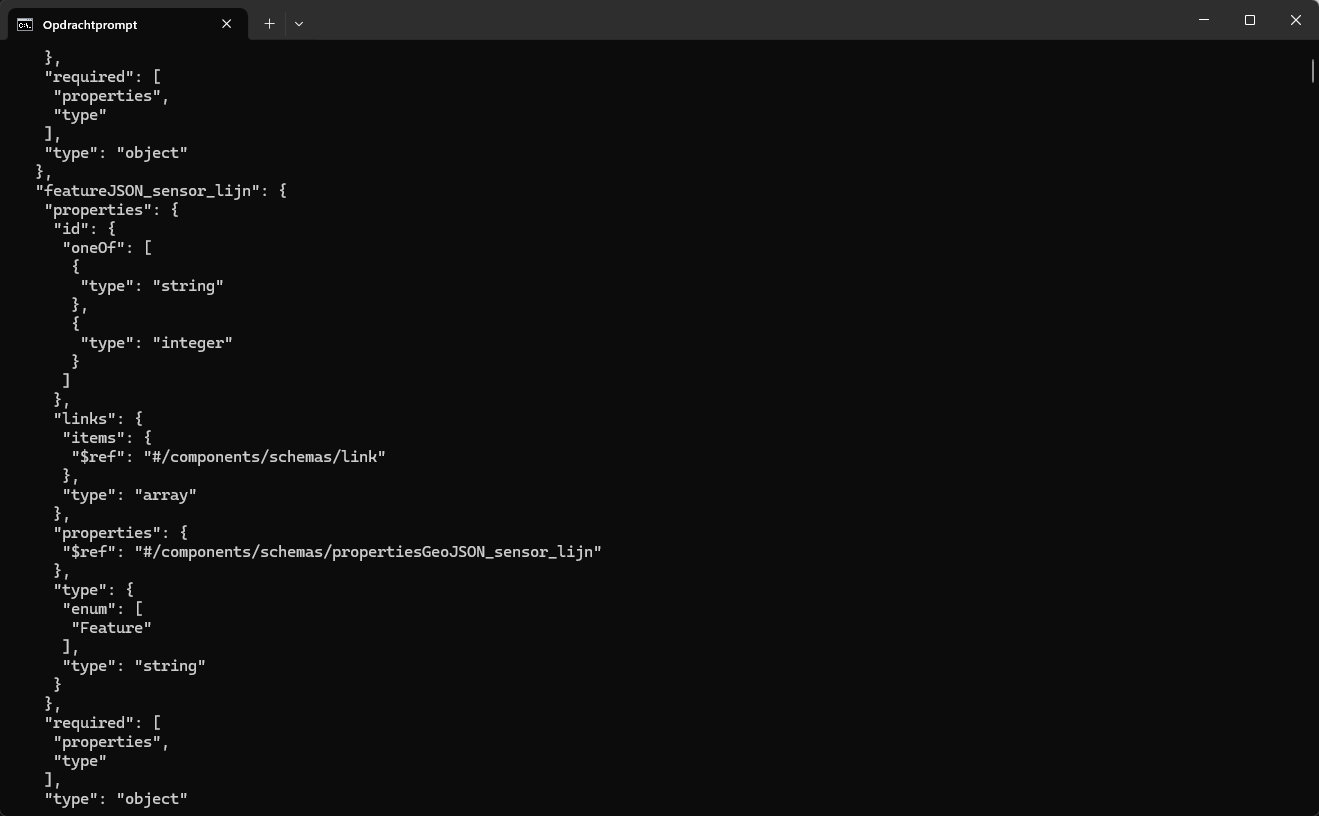Minimize the terminal window
Image resolution: width=1319 pixels, height=816 pixels.
(x=1203, y=20)
